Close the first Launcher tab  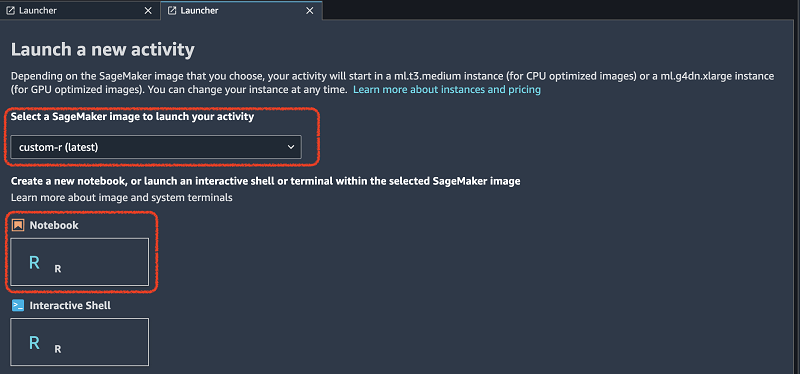[x=148, y=10]
